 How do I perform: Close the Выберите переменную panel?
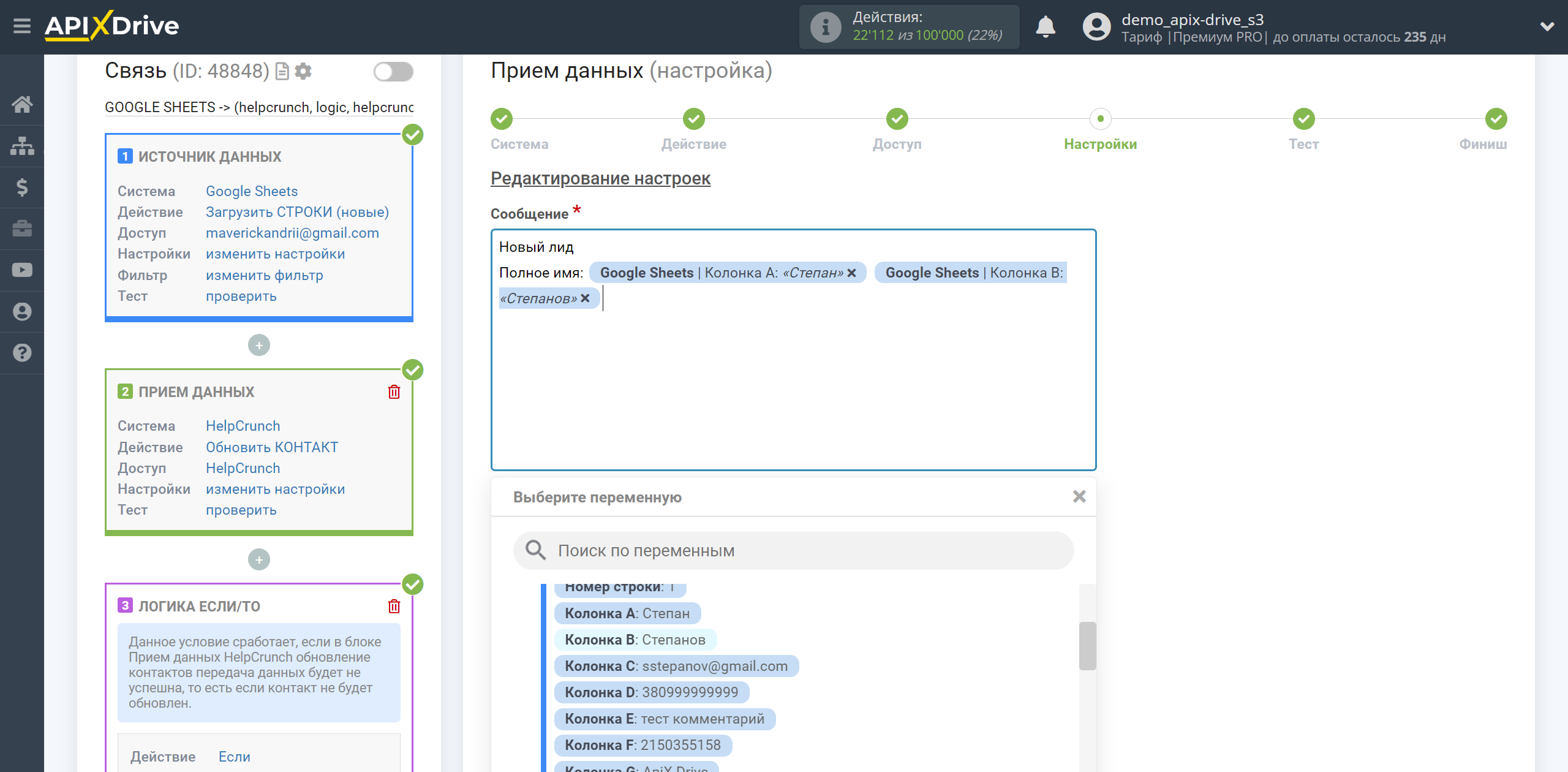coord(1079,497)
